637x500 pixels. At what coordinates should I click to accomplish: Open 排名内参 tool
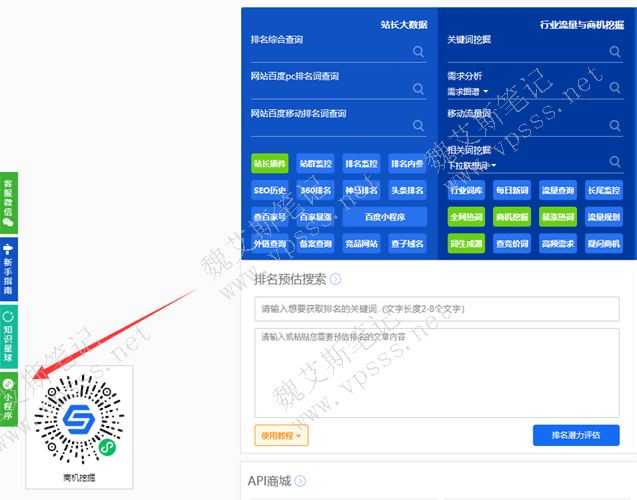(407, 164)
